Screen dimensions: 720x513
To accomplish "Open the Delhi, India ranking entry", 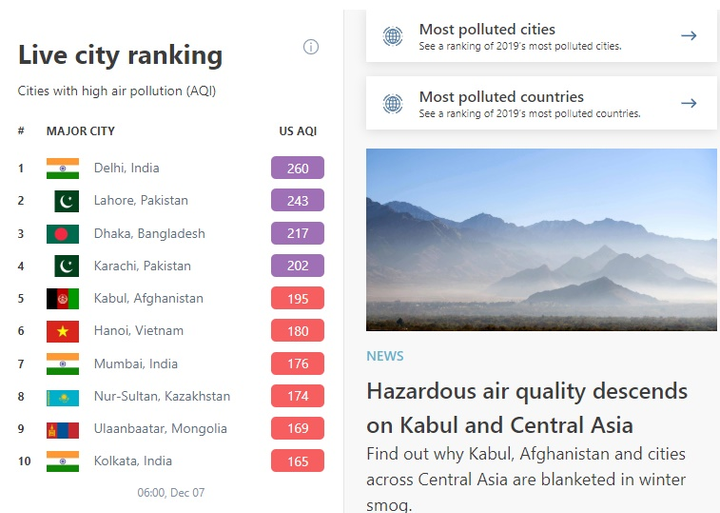I will pos(126,168).
